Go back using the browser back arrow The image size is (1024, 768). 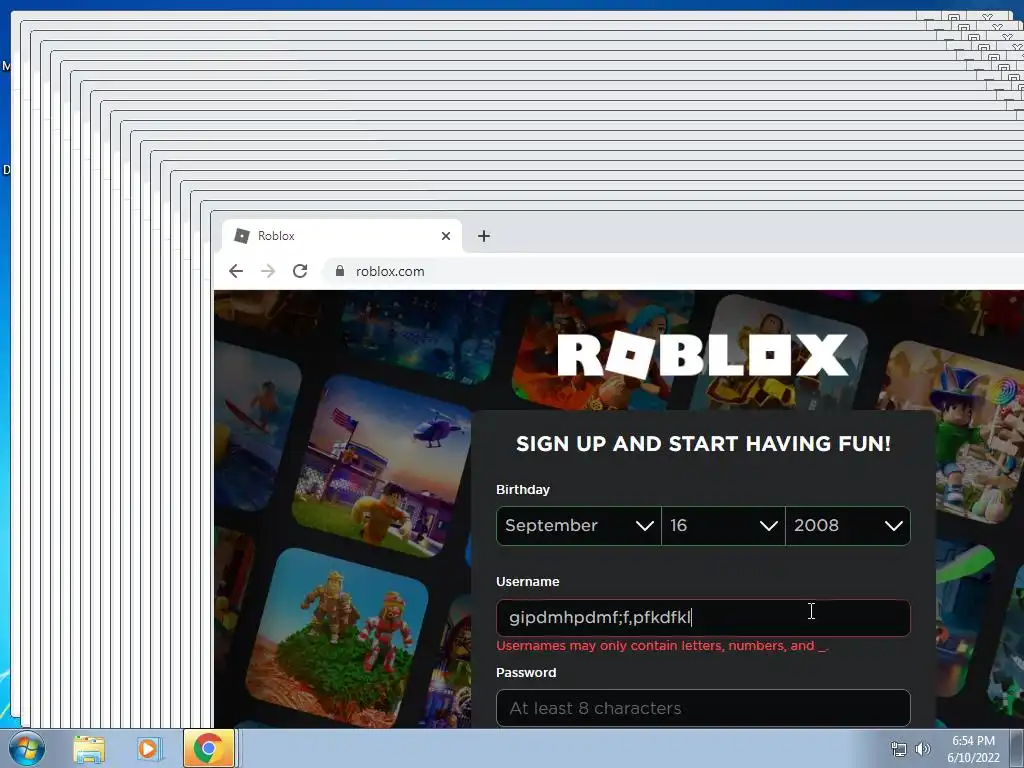[236, 271]
